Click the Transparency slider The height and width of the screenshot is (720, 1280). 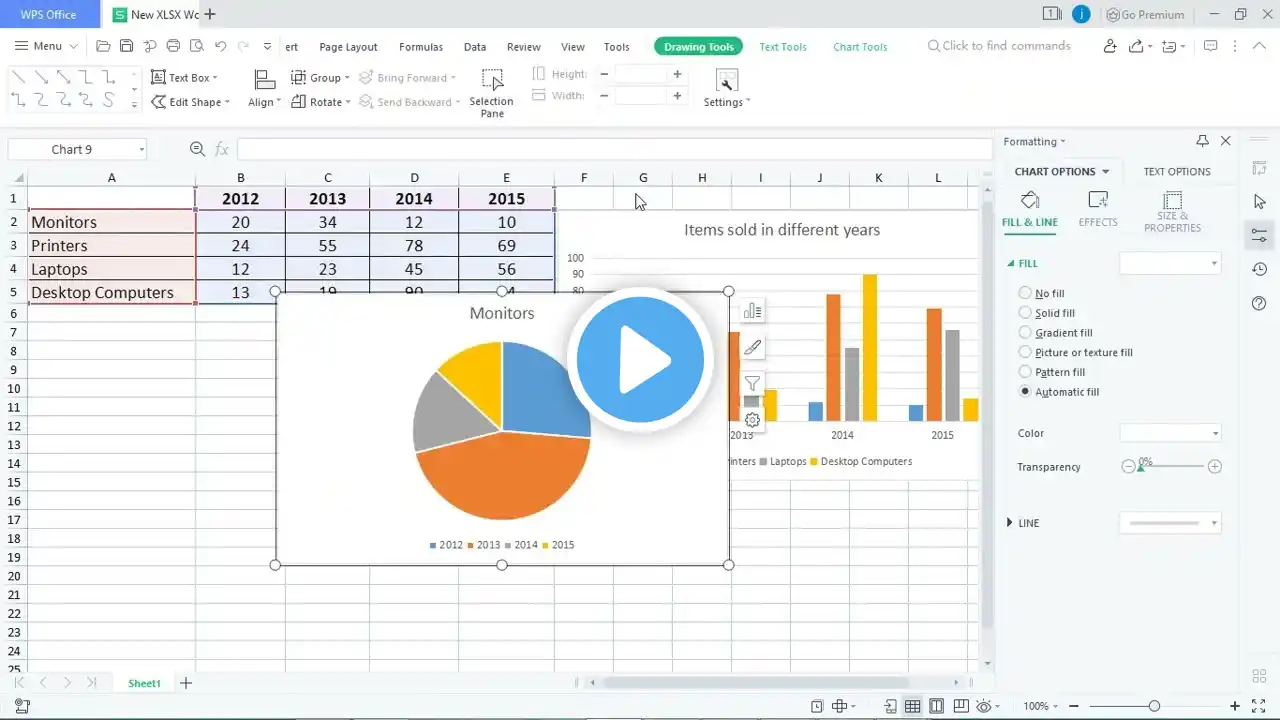tap(1172, 467)
